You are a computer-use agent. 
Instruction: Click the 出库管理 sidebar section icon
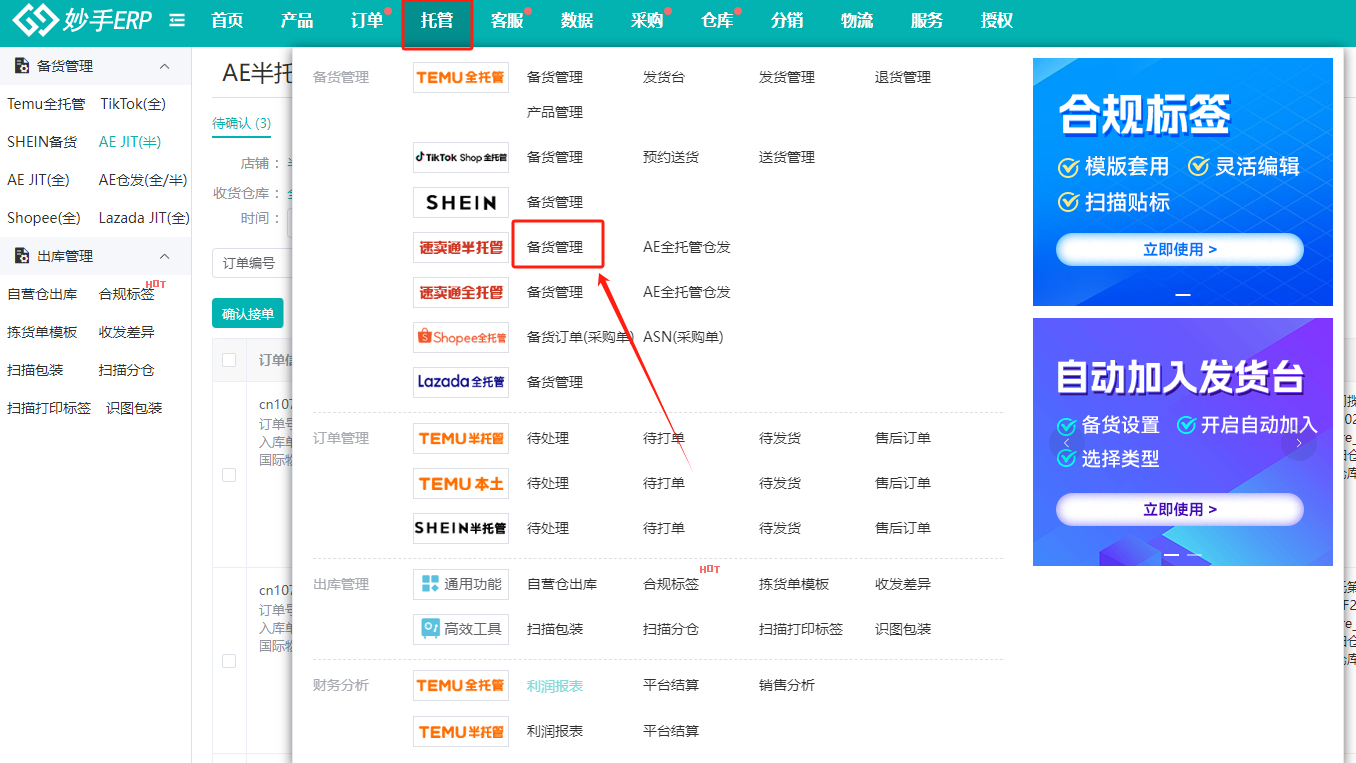tap(22, 256)
